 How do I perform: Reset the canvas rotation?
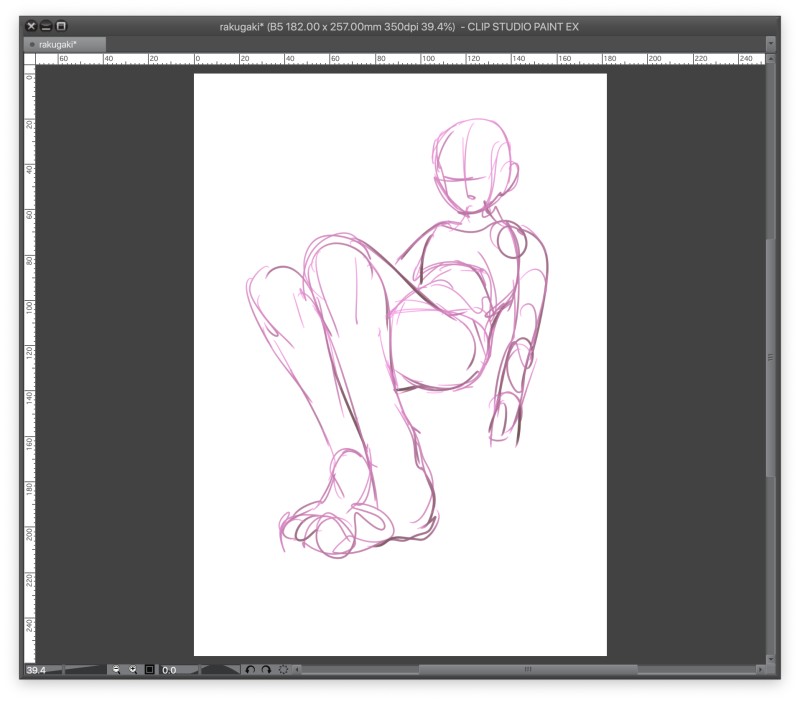(x=283, y=669)
